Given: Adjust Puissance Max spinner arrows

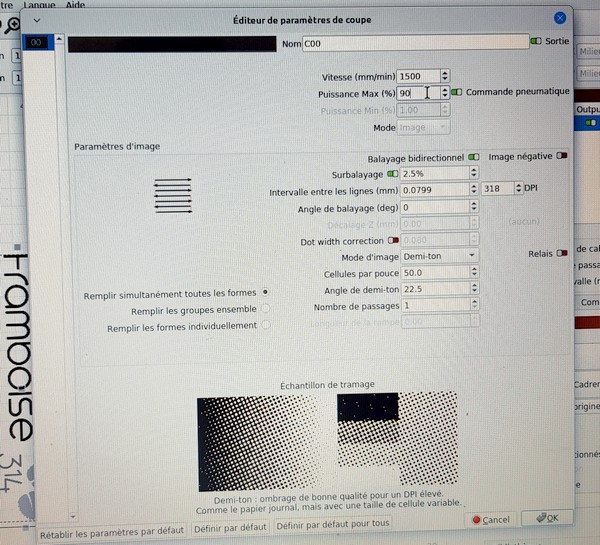Looking at the screenshot, I should [x=445, y=93].
